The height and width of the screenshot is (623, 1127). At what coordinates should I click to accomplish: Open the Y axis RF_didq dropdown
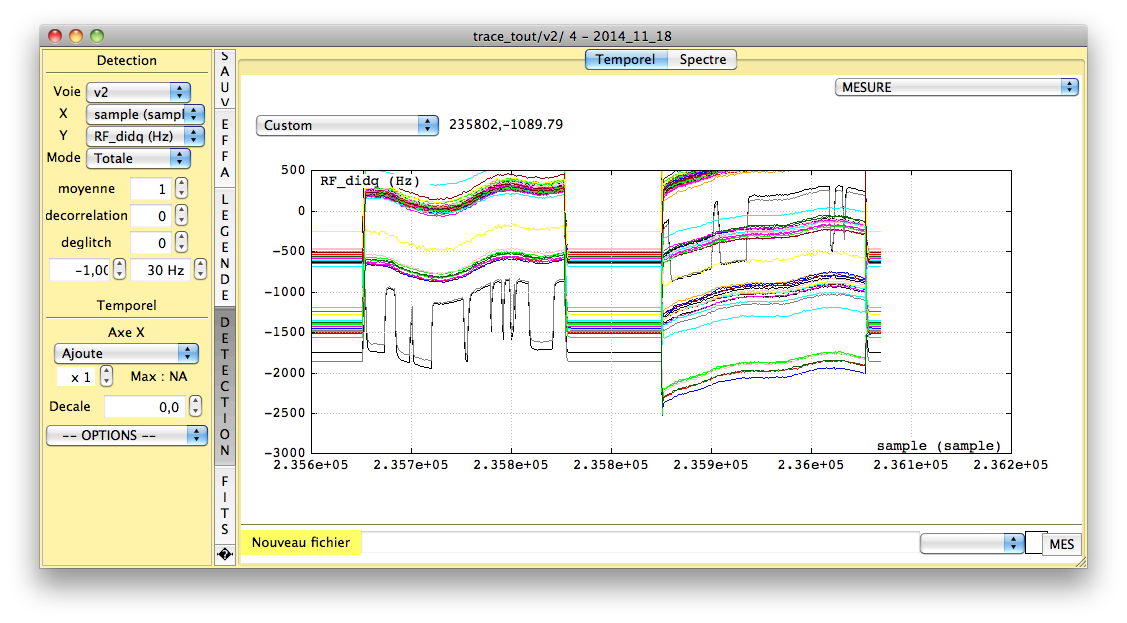(x=145, y=136)
